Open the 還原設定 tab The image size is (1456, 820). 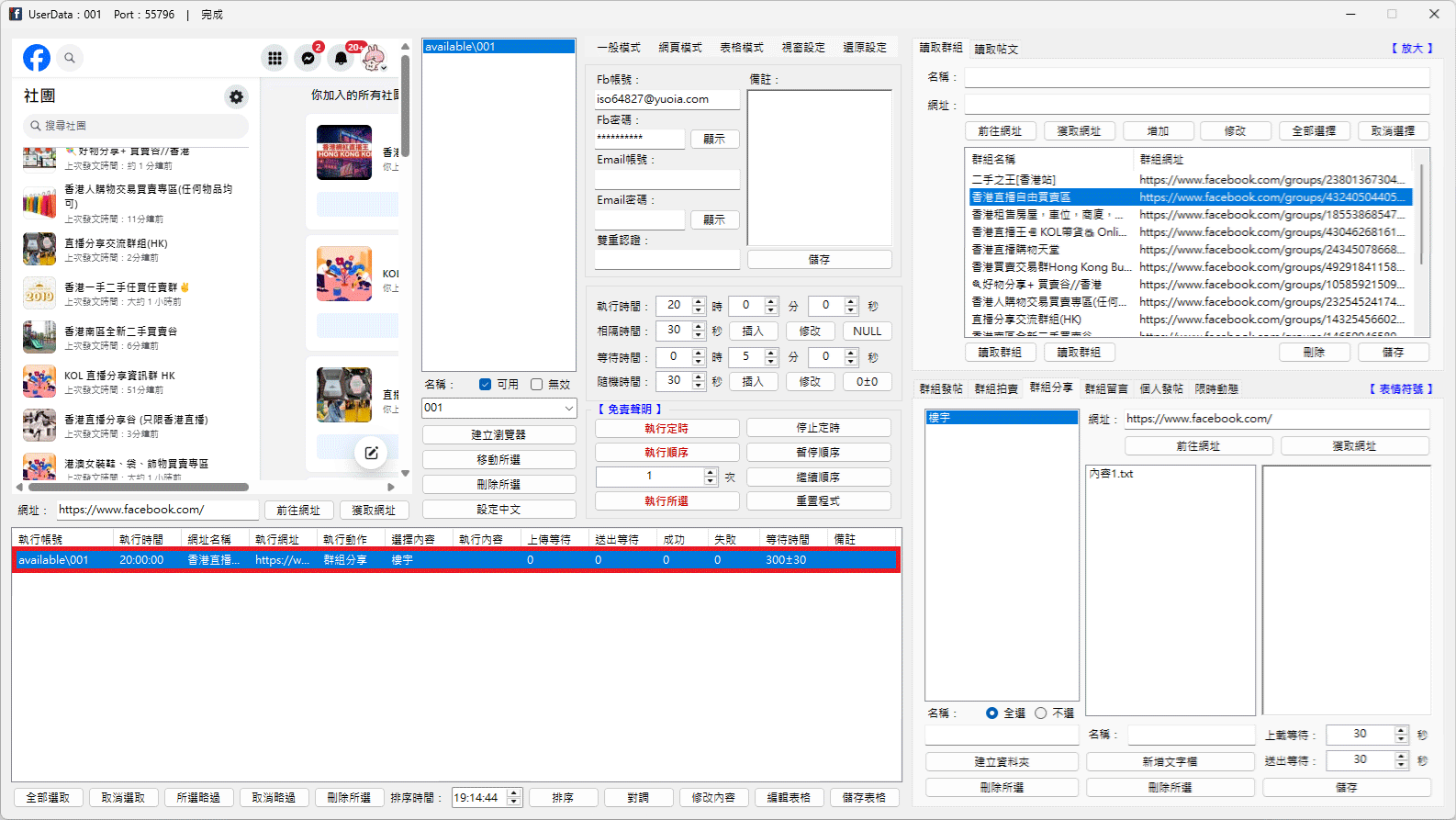(865, 48)
